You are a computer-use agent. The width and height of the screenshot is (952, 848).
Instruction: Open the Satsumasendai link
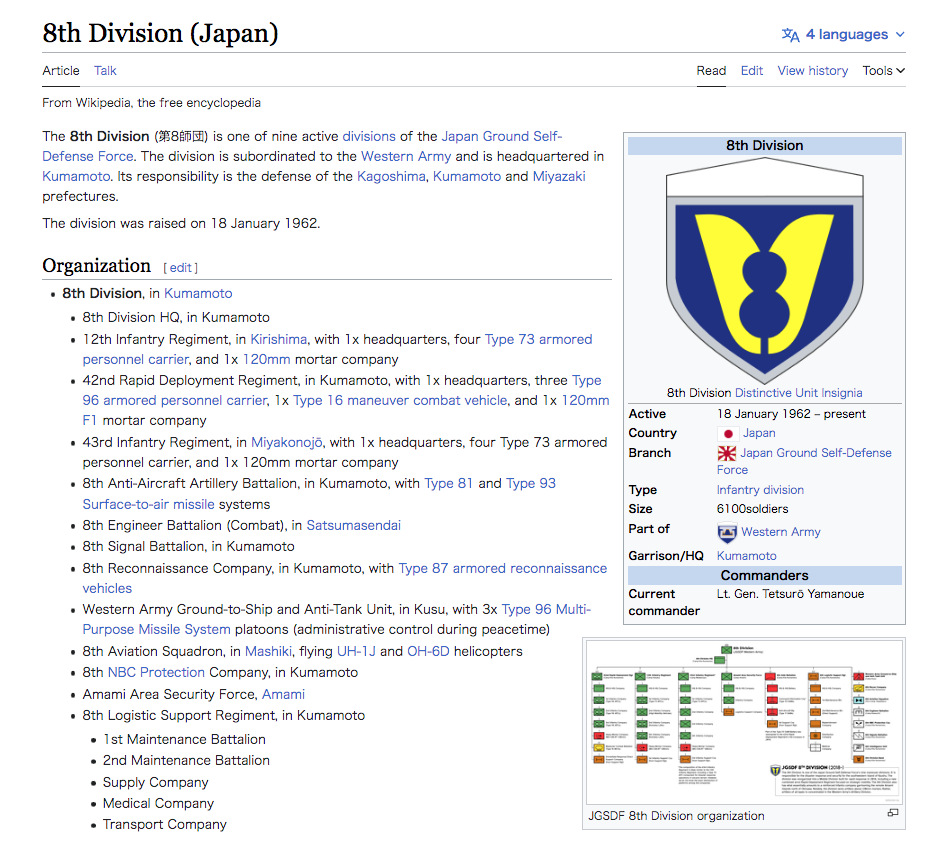[x=353, y=526]
